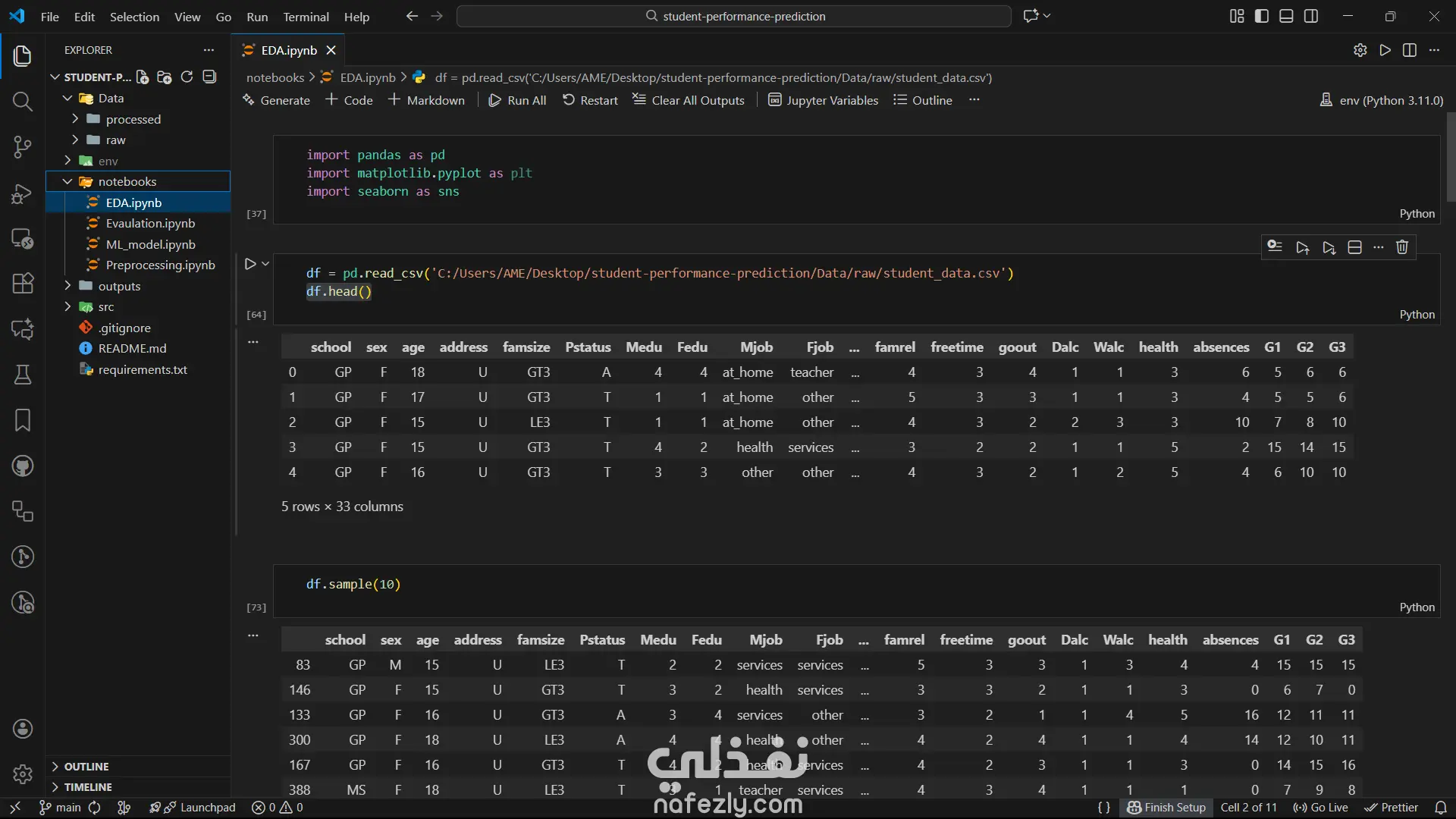Open the run cell options dropdown arrow

click(x=265, y=264)
